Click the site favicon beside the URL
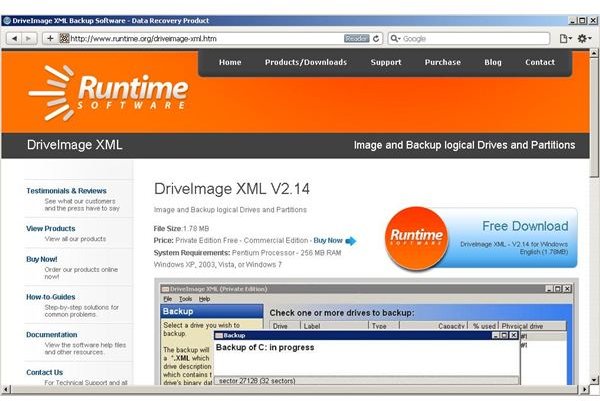The height and width of the screenshot is (401, 600). (x=64, y=38)
